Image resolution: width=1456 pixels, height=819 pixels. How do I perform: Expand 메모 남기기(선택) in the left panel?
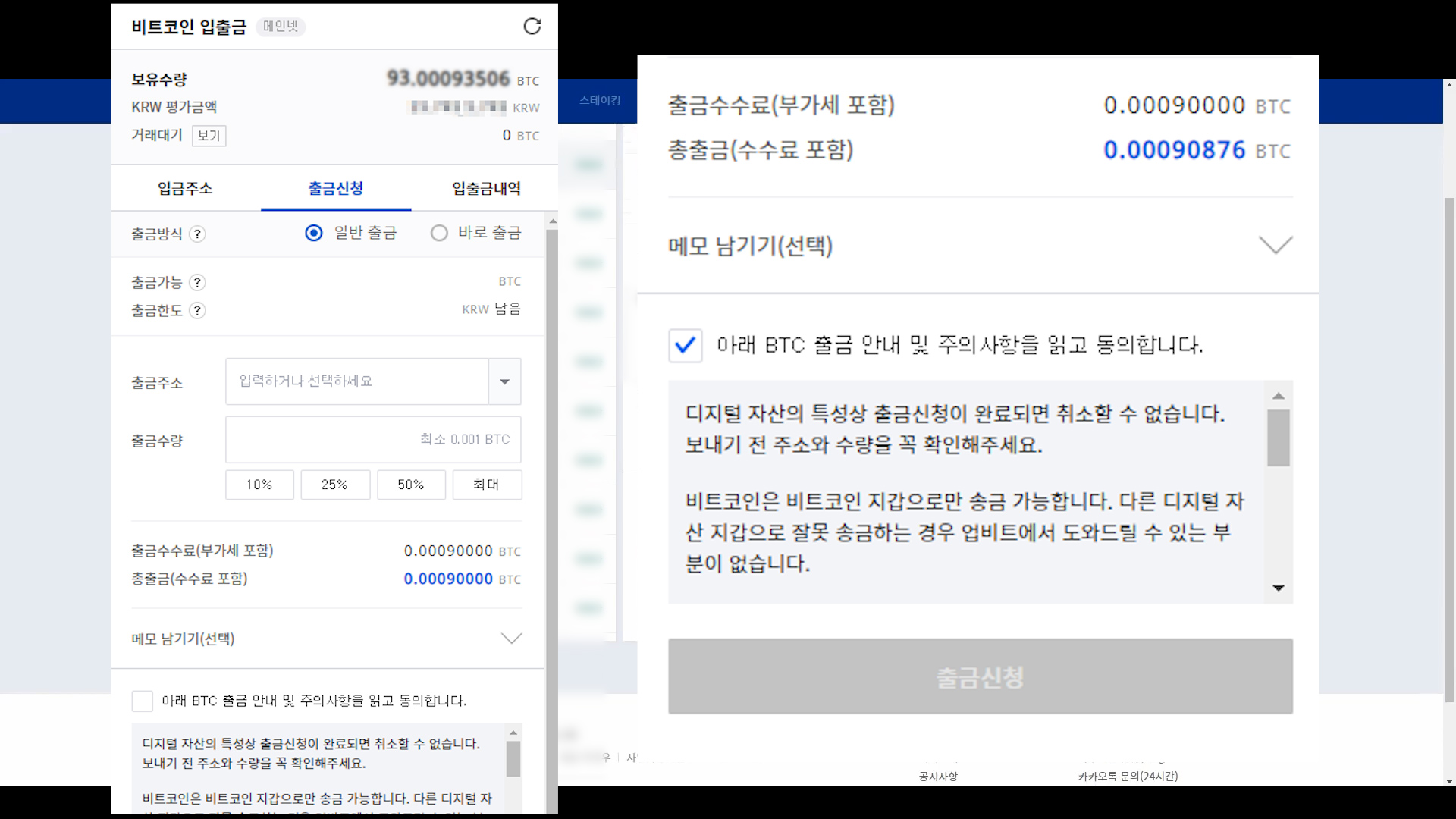click(x=512, y=639)
